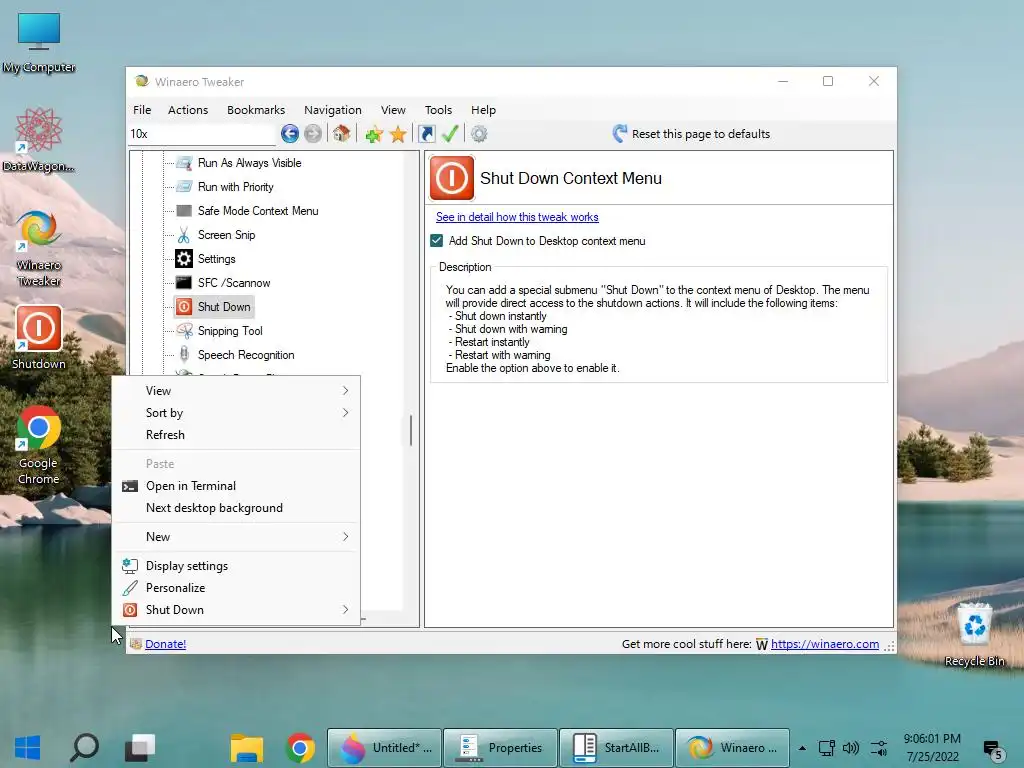Choose Refresh in the desktop context menu
The image size is (1024, 768).
tap(236, 435)
